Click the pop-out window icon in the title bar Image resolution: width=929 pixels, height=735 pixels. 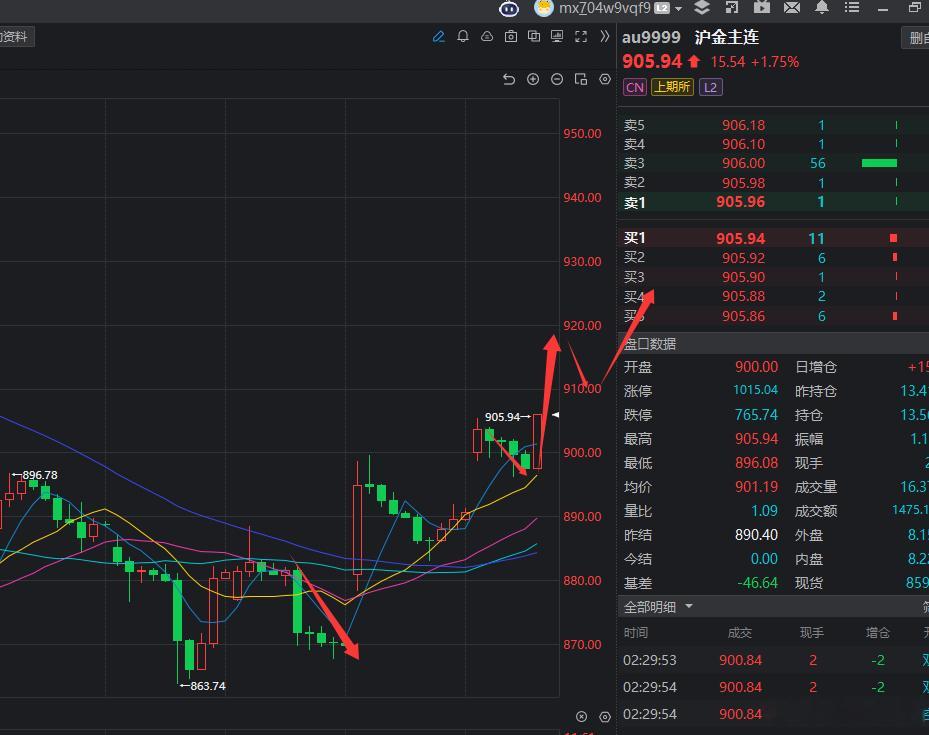pos(732,7)
